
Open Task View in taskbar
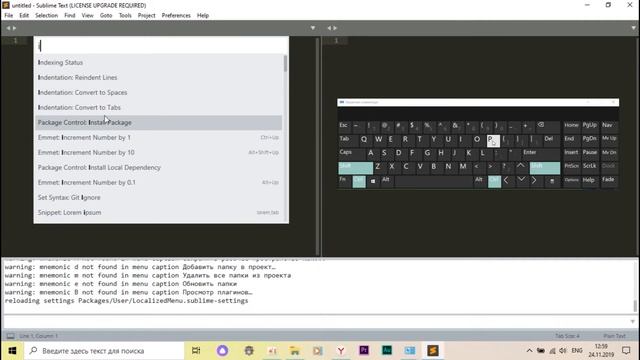click(196, 351)
